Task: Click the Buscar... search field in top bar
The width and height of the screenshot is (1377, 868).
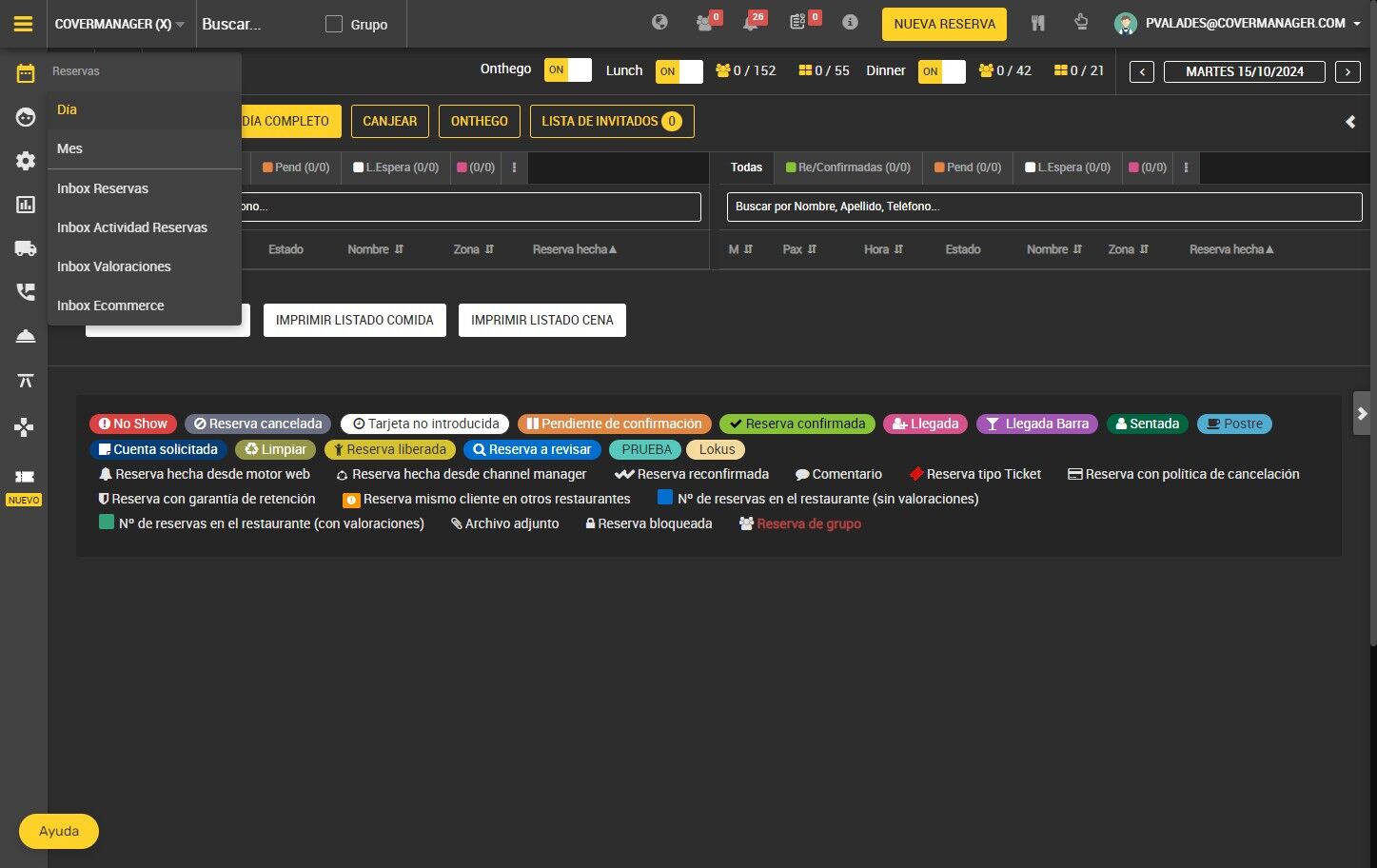Action: pyautogui.click(x=257, y=24)
